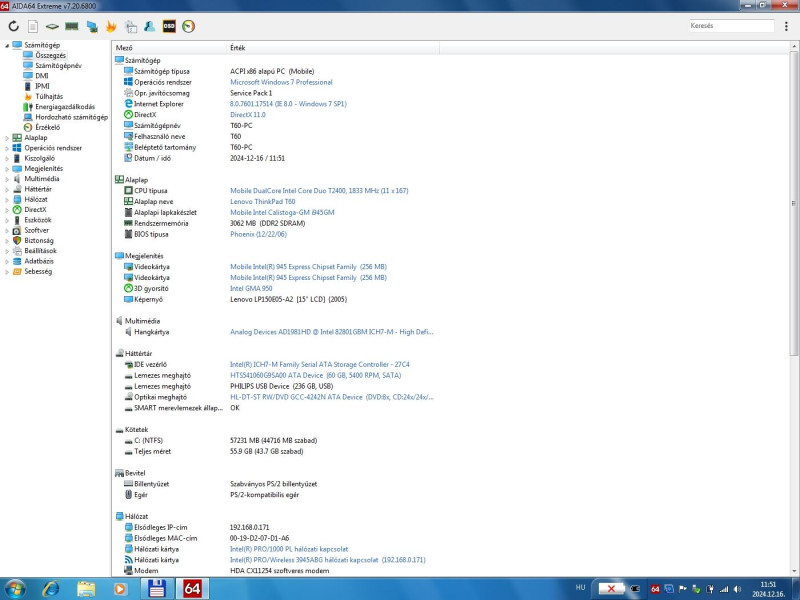Start the system stability test flame icon
Viewport: 800px width, 600px height.
[111, 26]
